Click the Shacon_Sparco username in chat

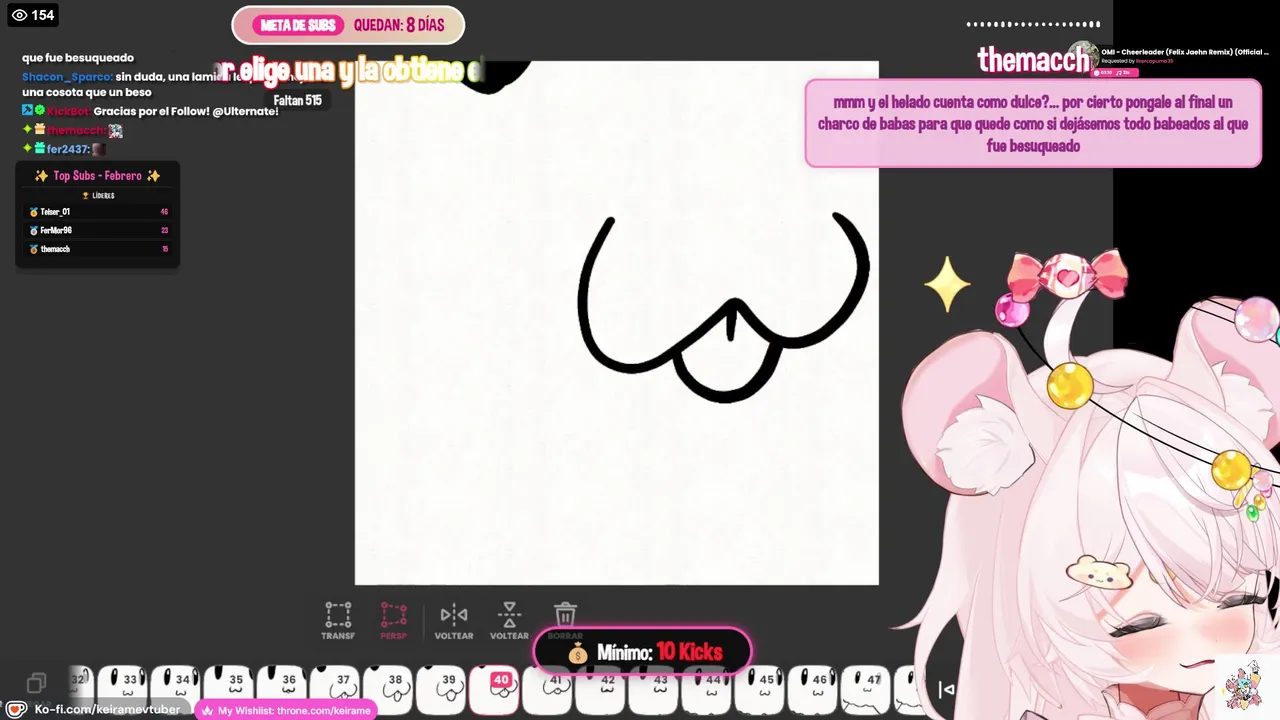tap(66, 76)
